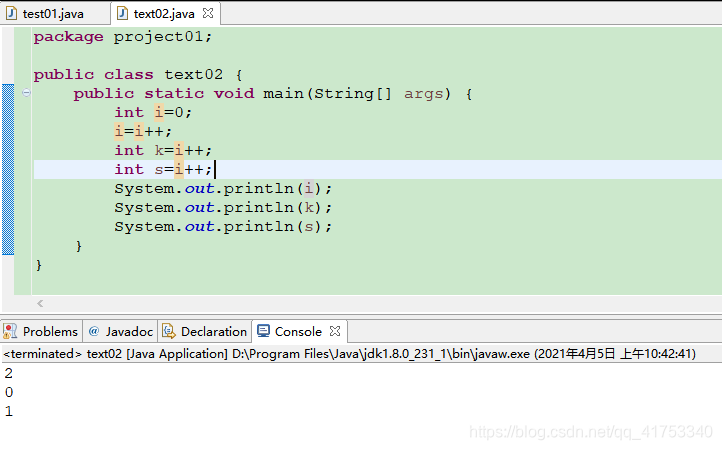This screenshot has width=722, height=450.
Task: Click the terminated process description in Console
Action: click(x=349, y=354)
